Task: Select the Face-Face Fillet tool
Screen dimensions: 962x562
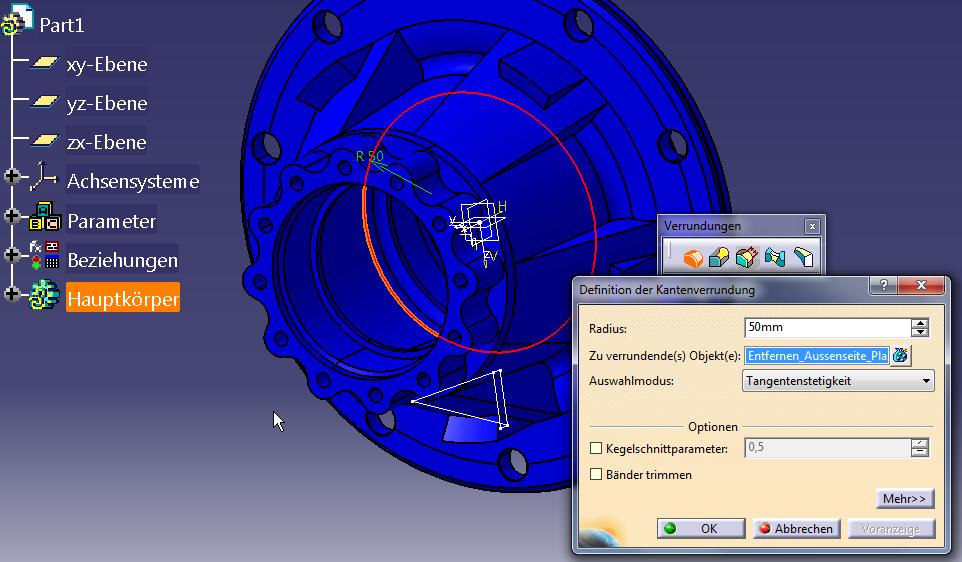Action: point(775,258)
